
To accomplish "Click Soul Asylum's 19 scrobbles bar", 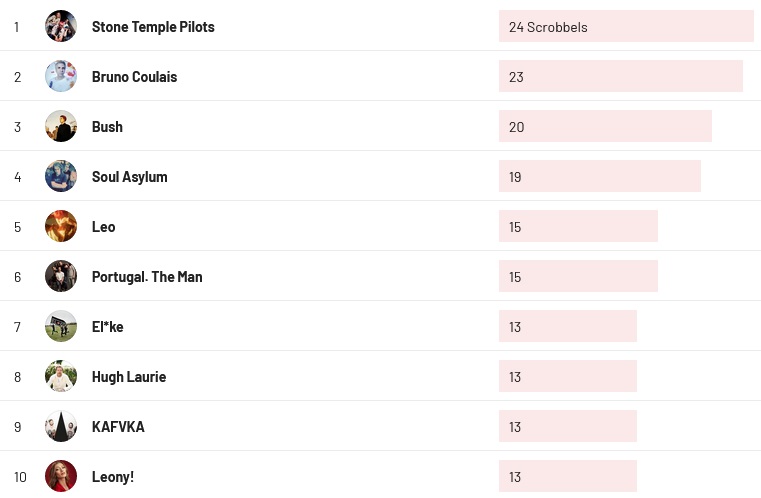I will tap(599, 177).
